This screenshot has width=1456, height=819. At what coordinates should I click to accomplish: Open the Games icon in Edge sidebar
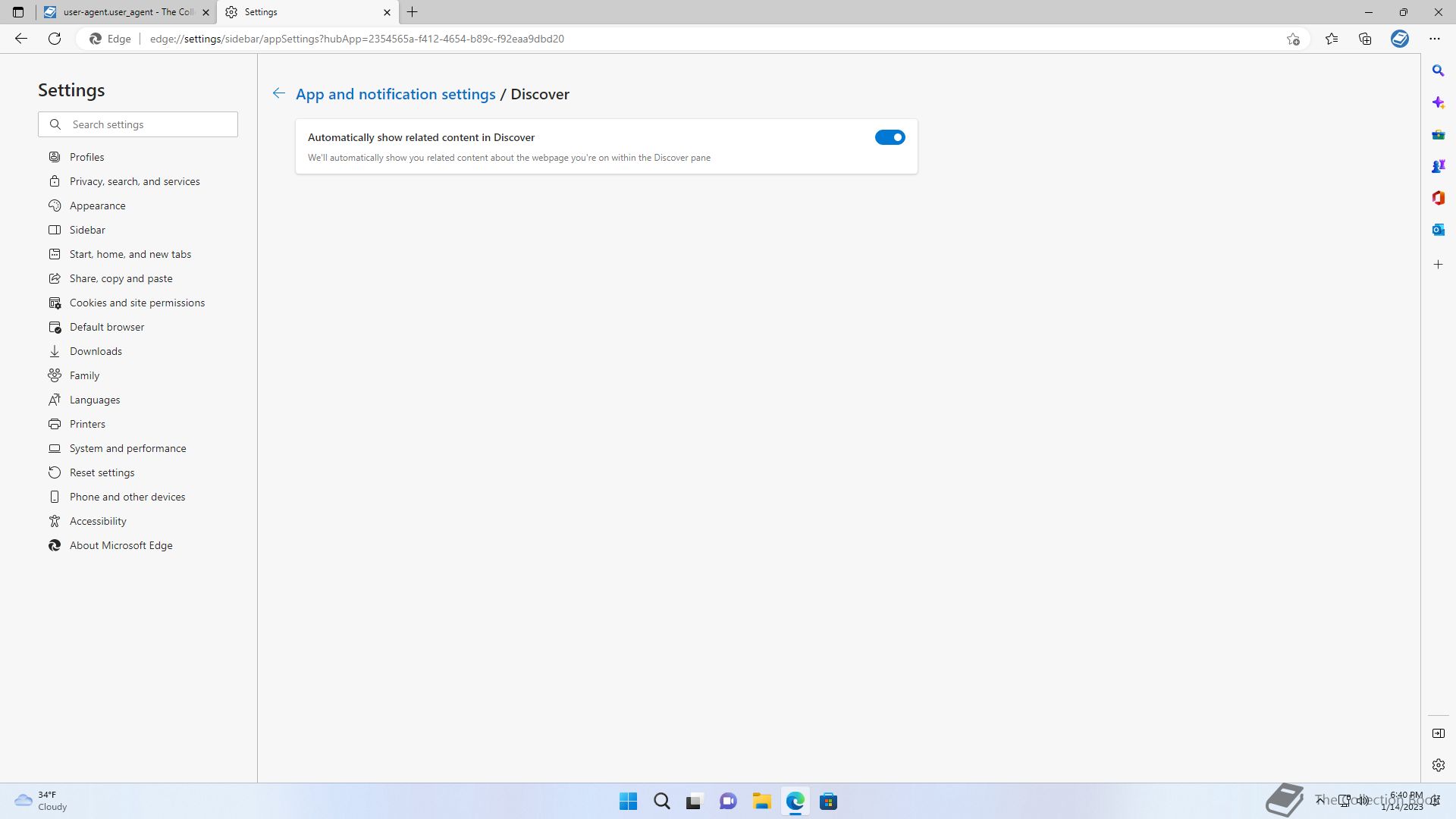tap(1438, 166)
